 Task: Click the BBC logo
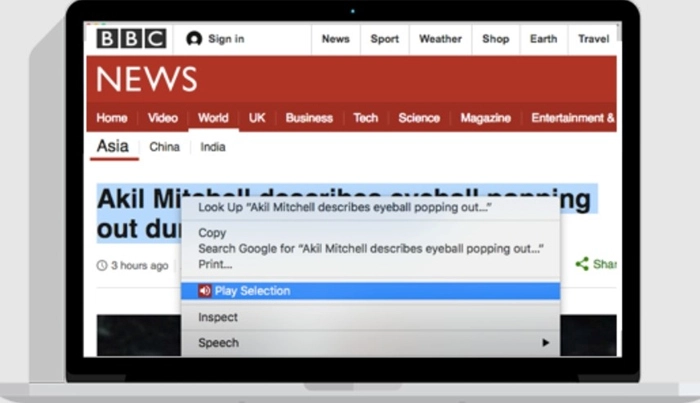(x=131, y=39)
